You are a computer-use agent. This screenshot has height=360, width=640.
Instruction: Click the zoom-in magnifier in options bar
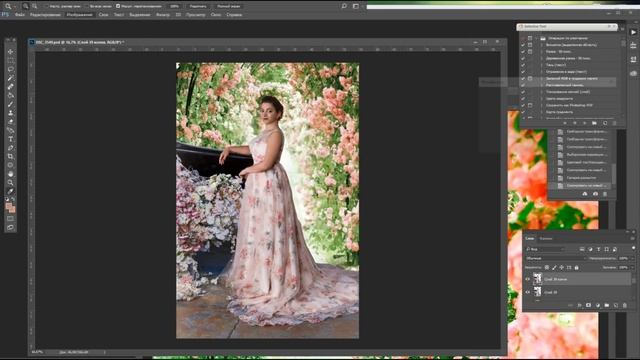coord(25,6)
